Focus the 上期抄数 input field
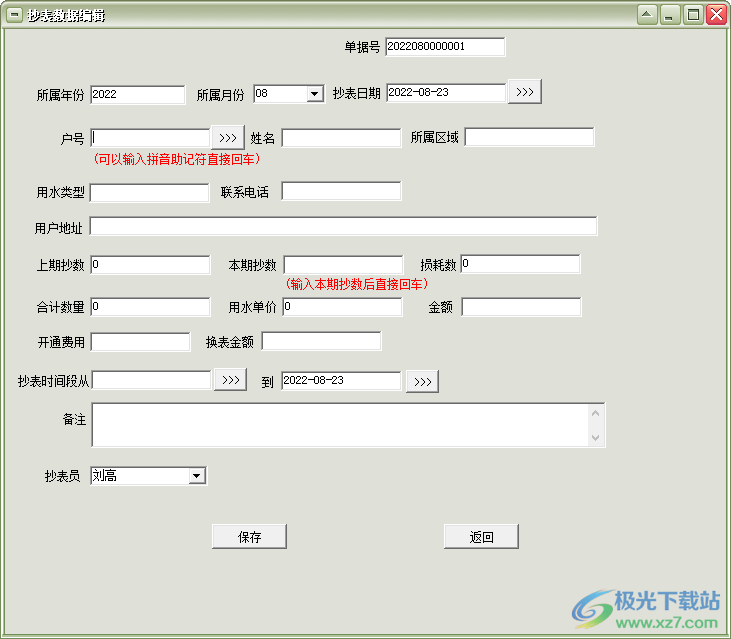Image resolution: width=731 pixels, height=639 pixels. click(150, 264)
